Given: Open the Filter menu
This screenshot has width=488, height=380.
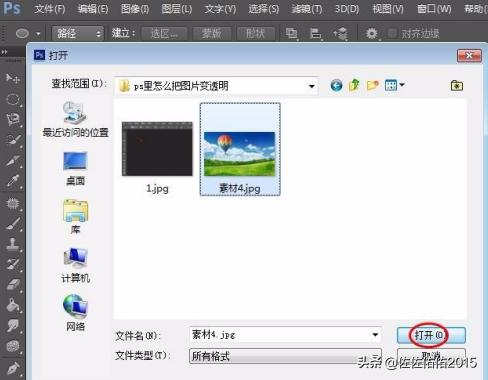Looking at the screenshot, I should click(307, 9).
